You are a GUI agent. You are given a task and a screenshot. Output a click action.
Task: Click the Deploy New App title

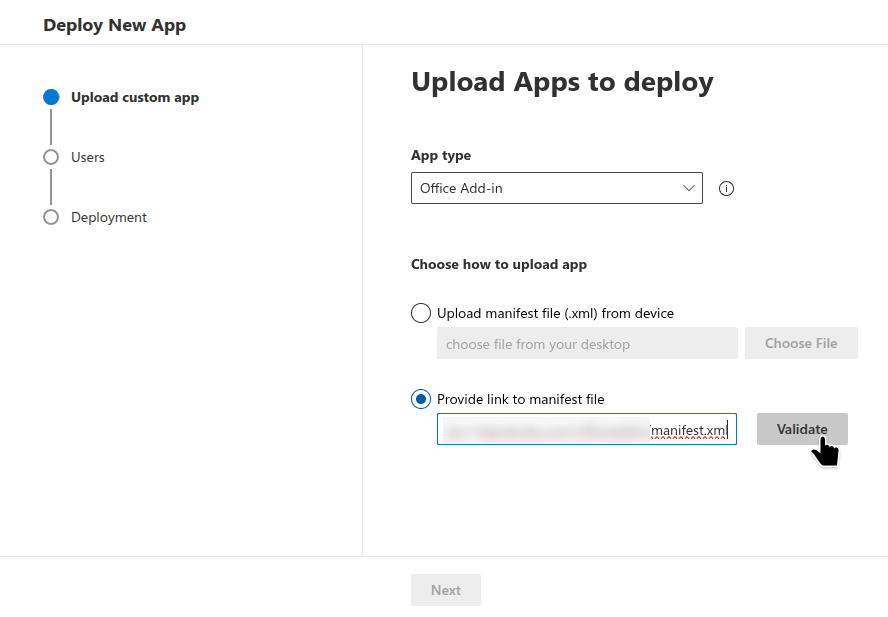pyautogui.click(x=114, y=25)
